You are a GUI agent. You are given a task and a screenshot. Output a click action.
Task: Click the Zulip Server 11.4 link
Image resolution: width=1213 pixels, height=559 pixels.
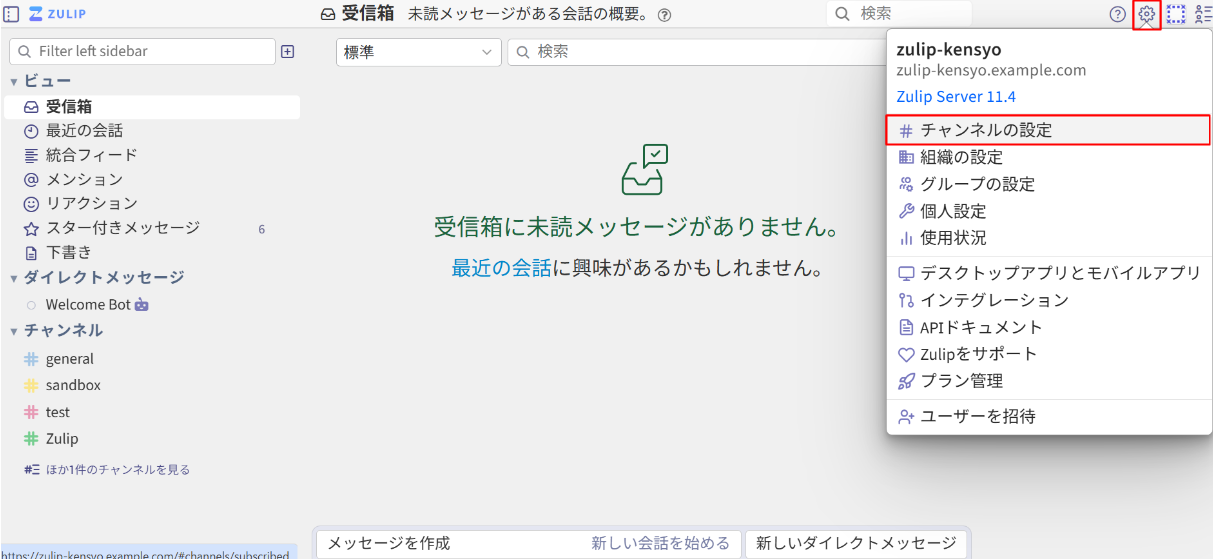(x=956, y=97)
